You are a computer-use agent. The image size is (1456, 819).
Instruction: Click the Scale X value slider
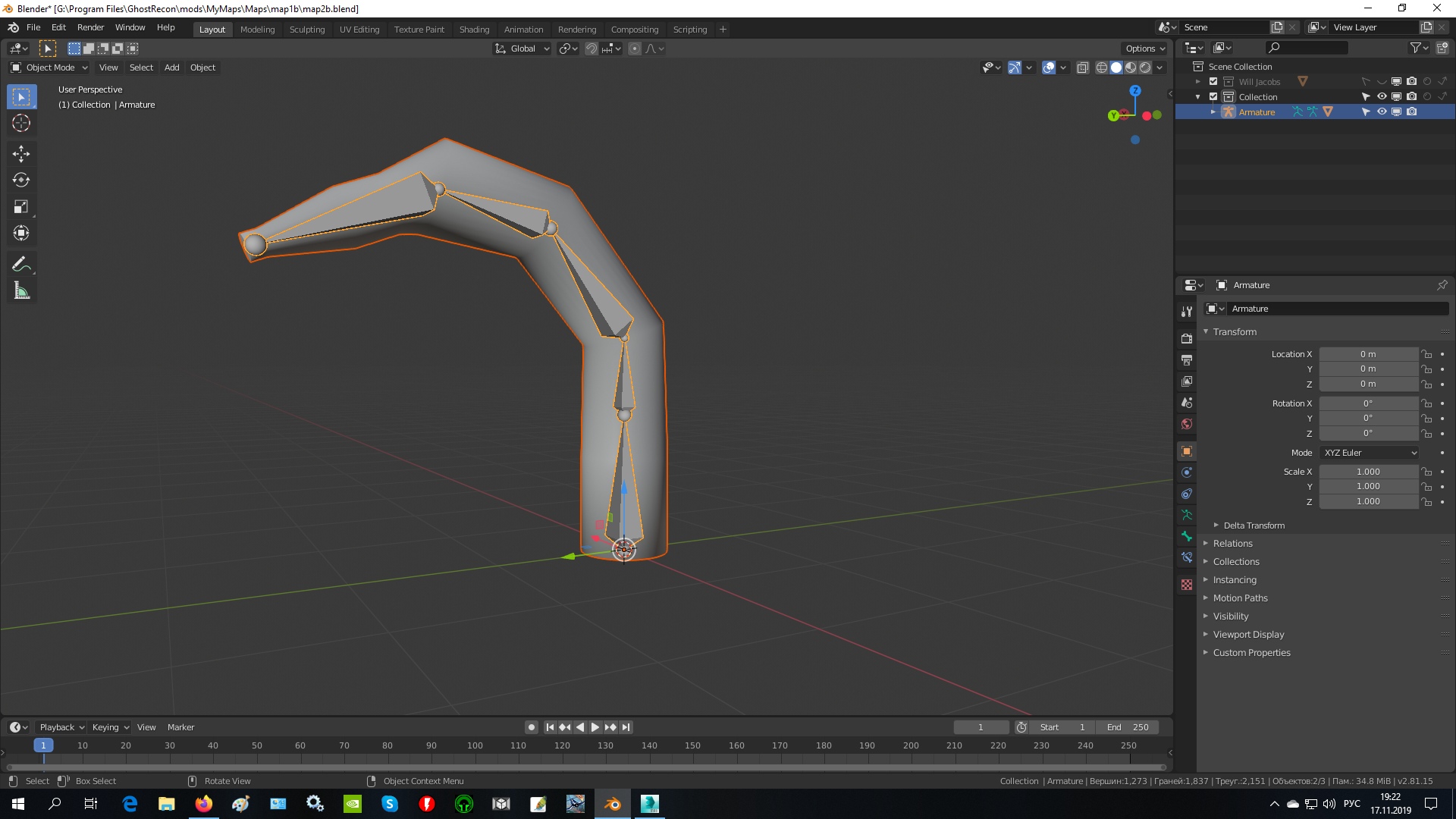pos(1368,472)
